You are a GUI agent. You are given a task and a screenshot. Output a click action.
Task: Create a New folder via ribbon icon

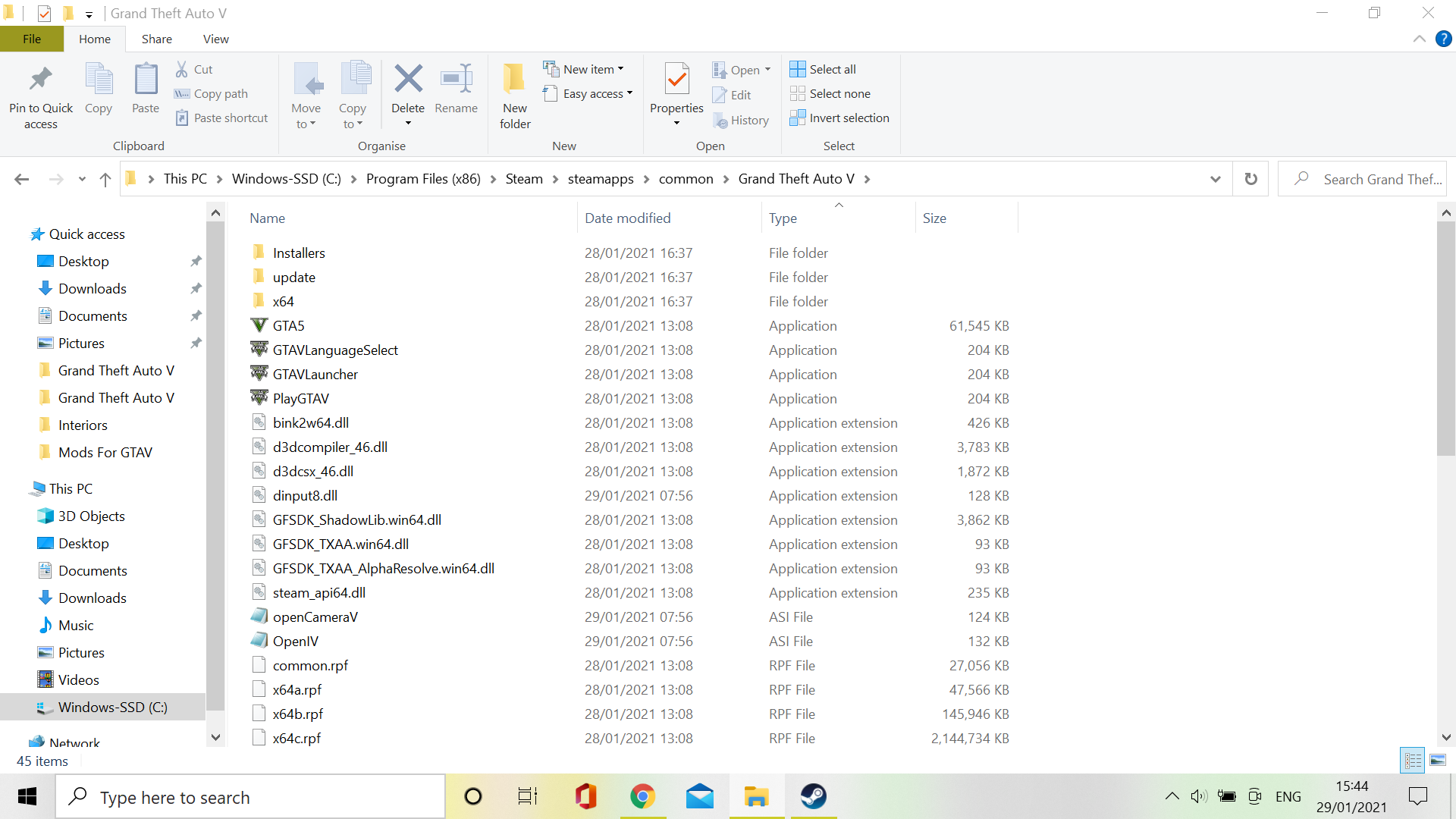pos(514,79)
